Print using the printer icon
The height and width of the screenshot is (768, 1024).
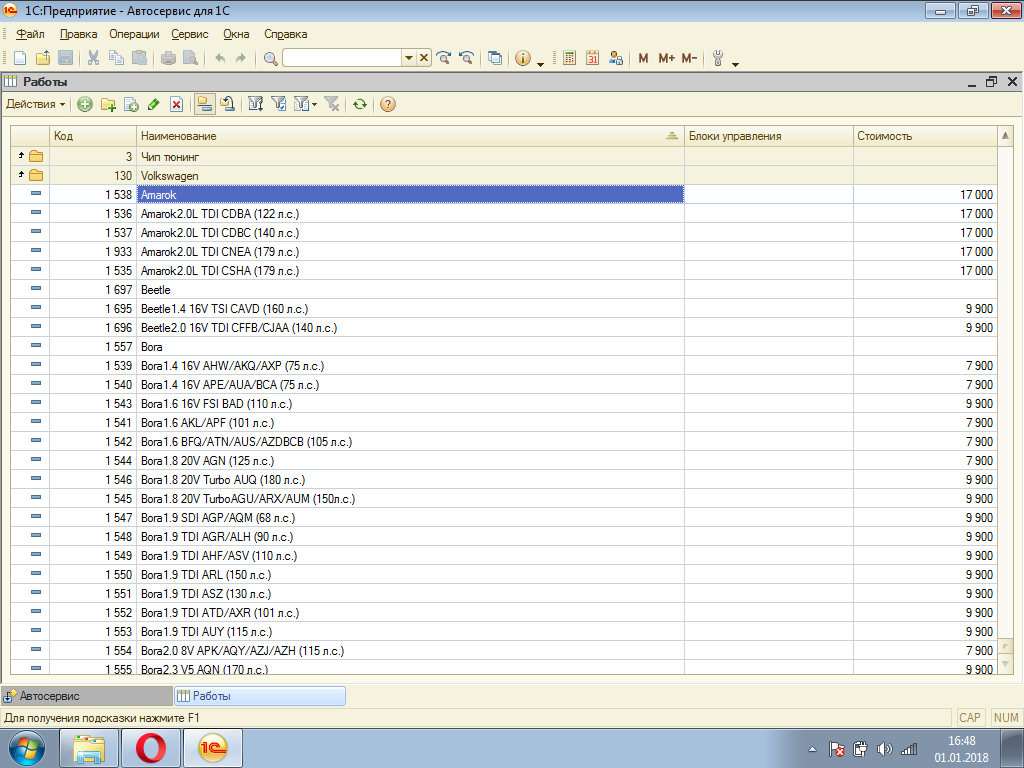(x=168, y=58)
